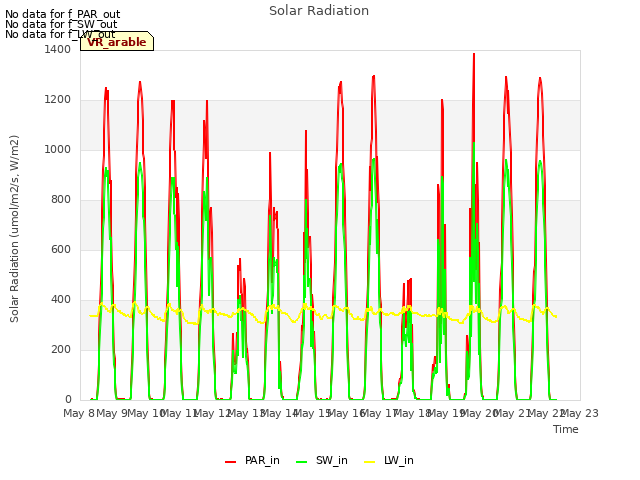Click the 'No data for f_SW_out' message

(61, 24)
